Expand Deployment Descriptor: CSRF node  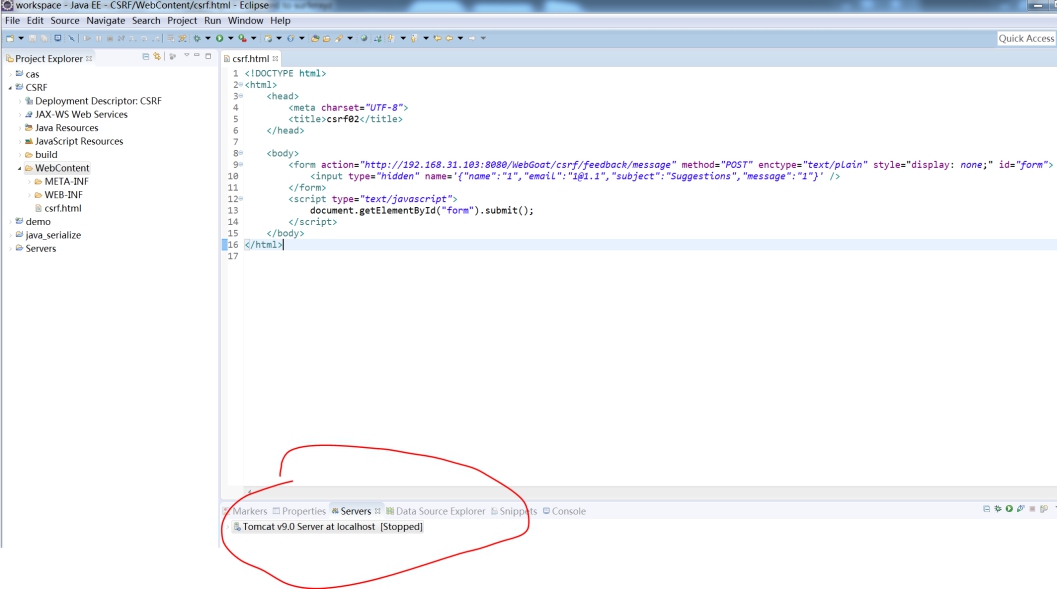coord(20,101)
